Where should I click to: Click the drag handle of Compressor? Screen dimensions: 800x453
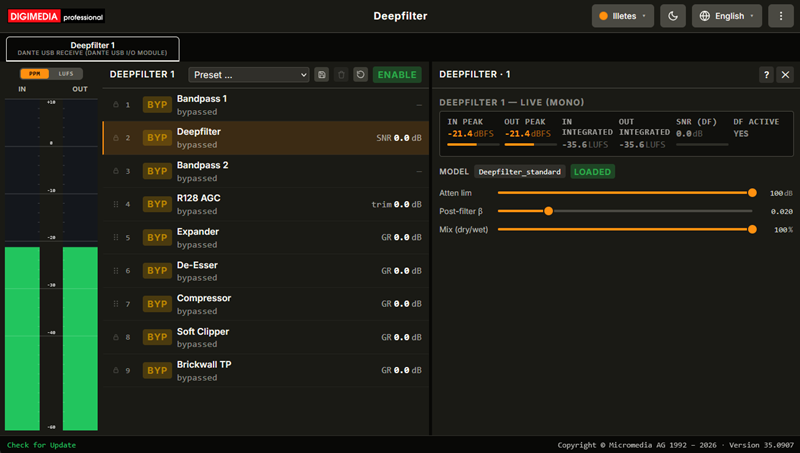pos(116,304)
